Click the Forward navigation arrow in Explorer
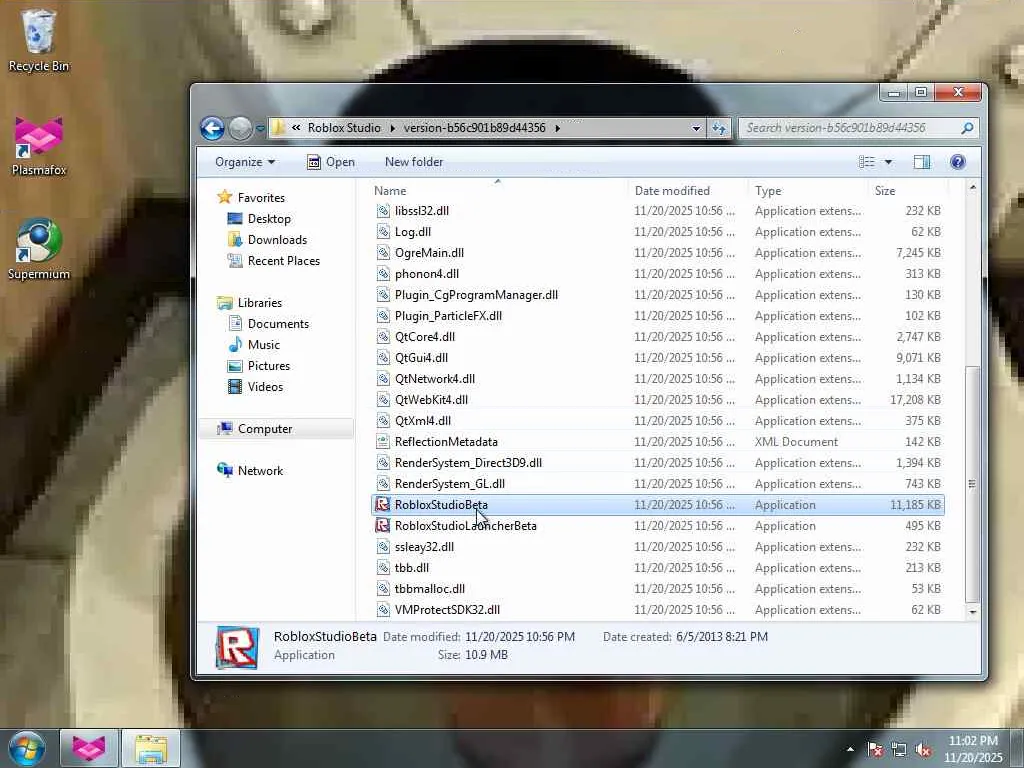The width and height of the screenshot is (1024, 768). click(x=240, y=128)
